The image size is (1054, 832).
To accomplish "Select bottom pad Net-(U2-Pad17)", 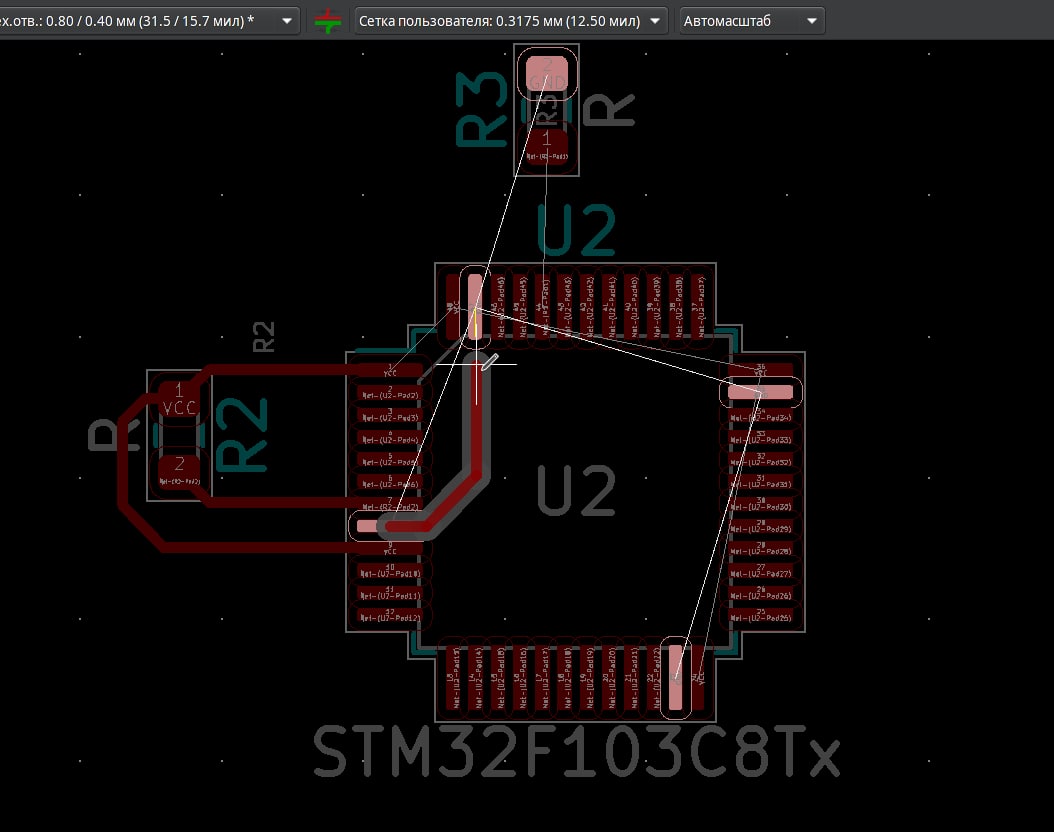I will tap(542, 678).
